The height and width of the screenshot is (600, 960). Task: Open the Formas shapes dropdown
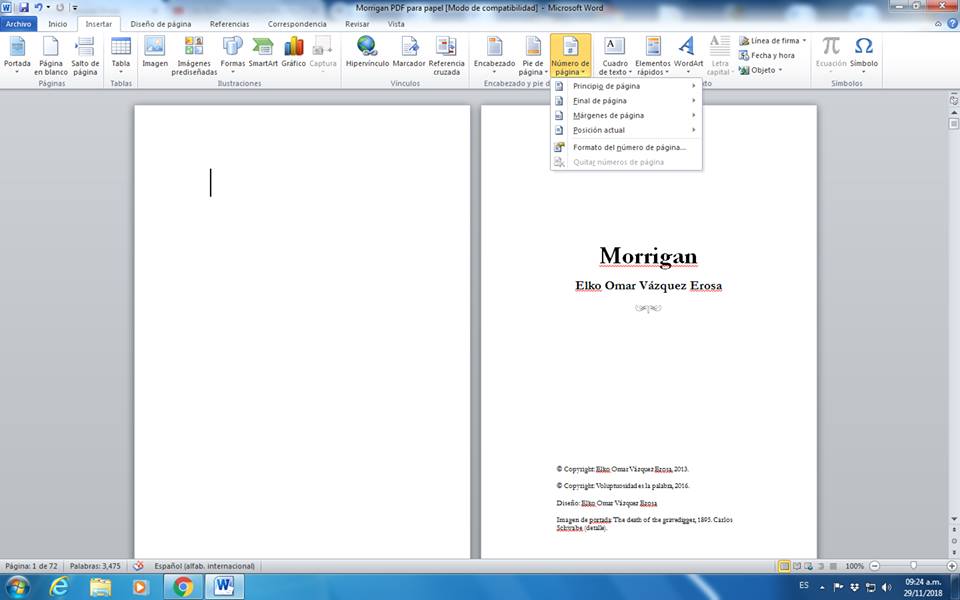[232, 55]
